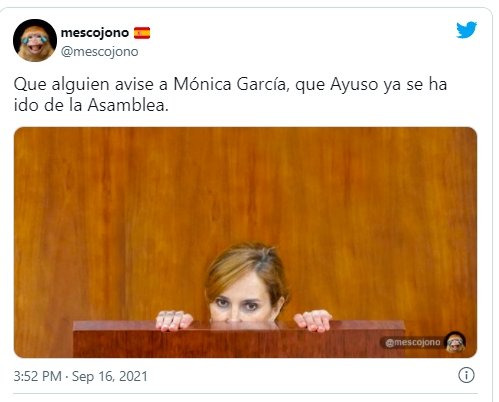Visit the mescojono display name link
This screenshot has width=499, height=402.
(95, 33)
